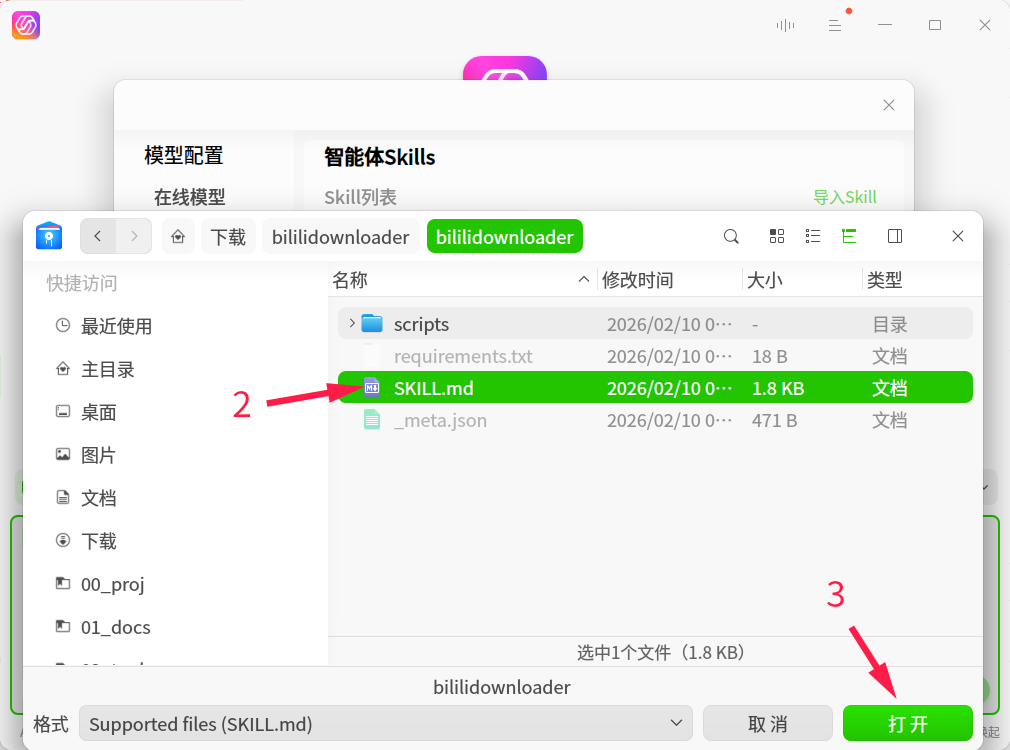This screenshot has width=1010, height=750.
Task: Switch to list view mode
Action: [x=813, y=236]
